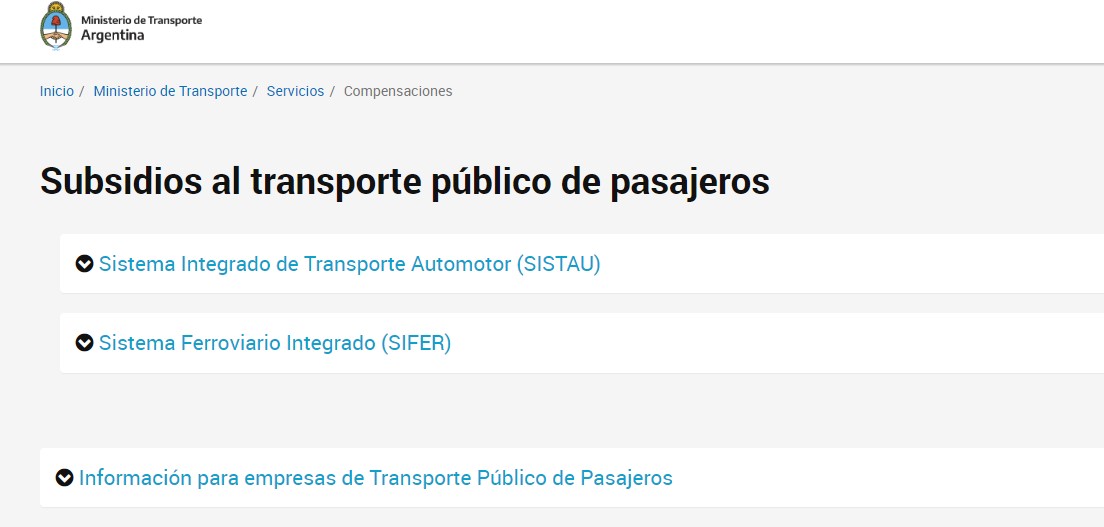The image size is (1104, 527).
Task: Click the Argentina text in the header logo
Action: click(113, 35)
